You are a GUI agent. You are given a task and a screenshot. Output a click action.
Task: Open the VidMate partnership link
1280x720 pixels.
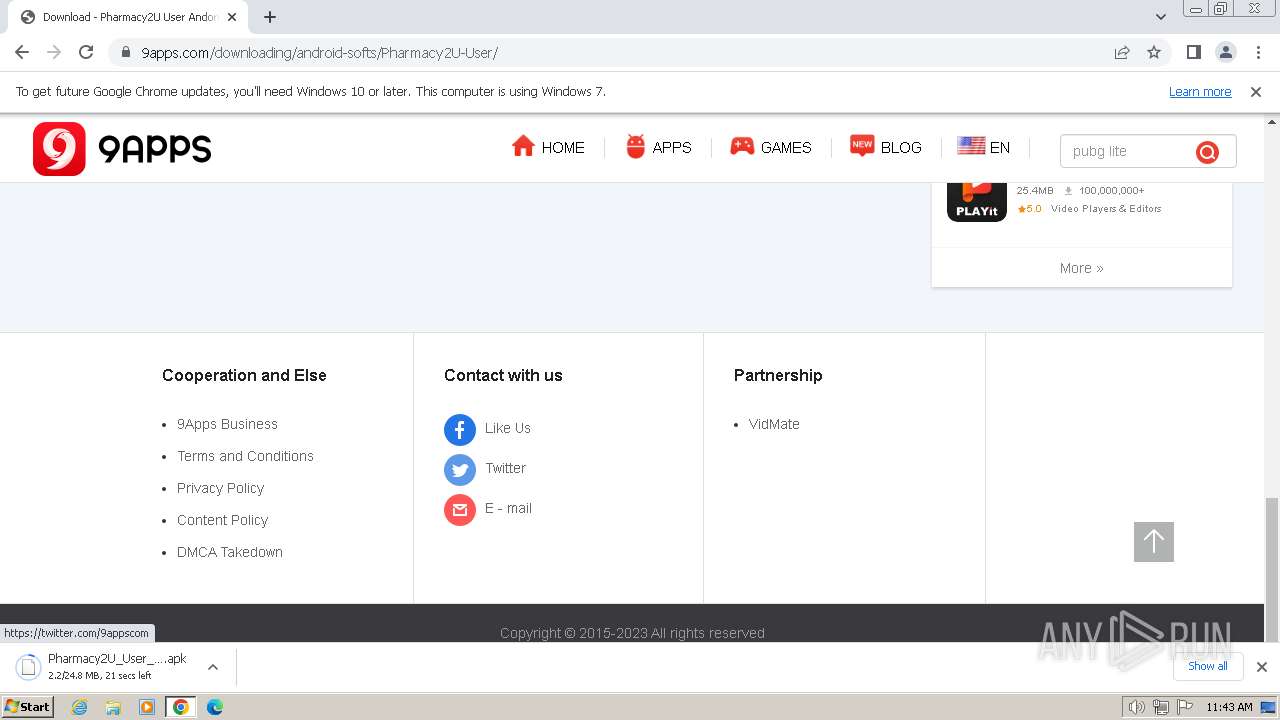774,424
